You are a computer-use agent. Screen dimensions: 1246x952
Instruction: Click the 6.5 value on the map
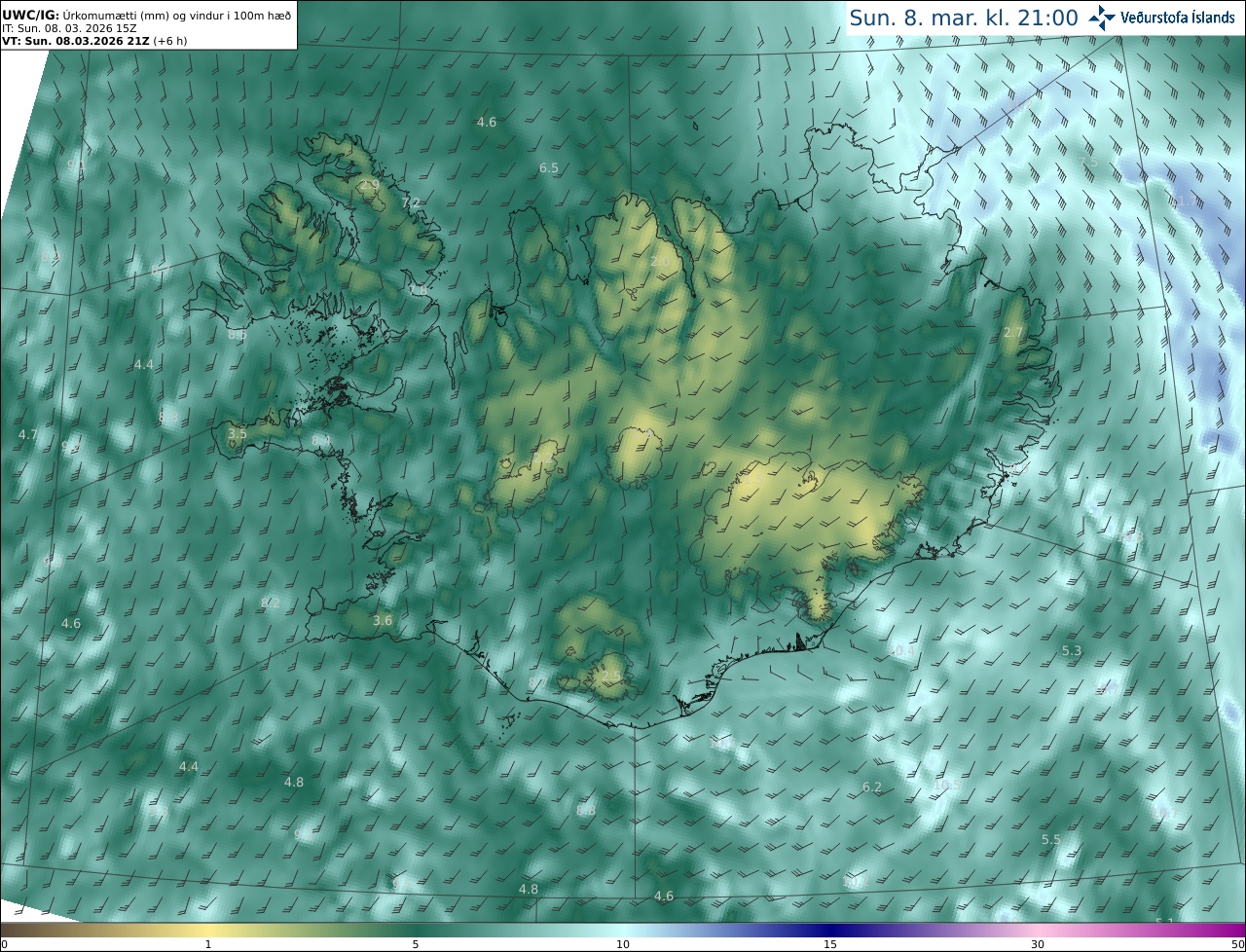pos(549,167)
